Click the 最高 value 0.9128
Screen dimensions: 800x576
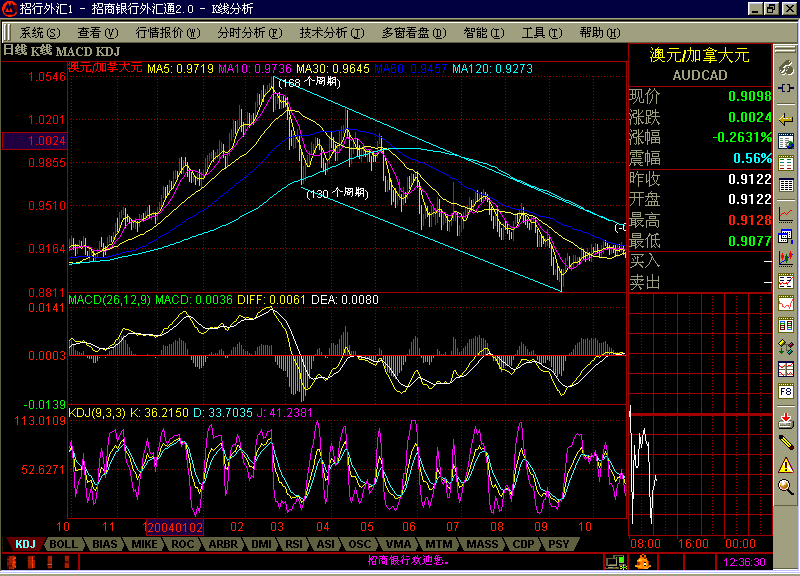click(749, 220)
